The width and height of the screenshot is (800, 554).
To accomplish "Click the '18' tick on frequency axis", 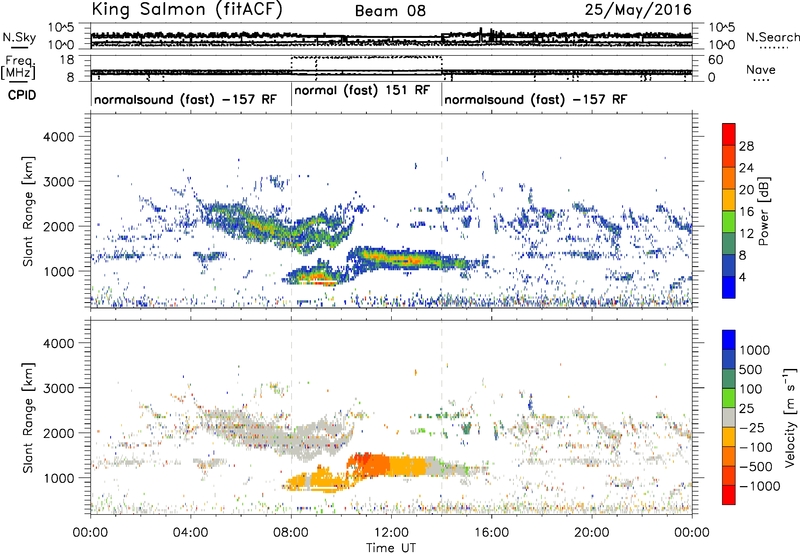I will click(x=67, y=60).
